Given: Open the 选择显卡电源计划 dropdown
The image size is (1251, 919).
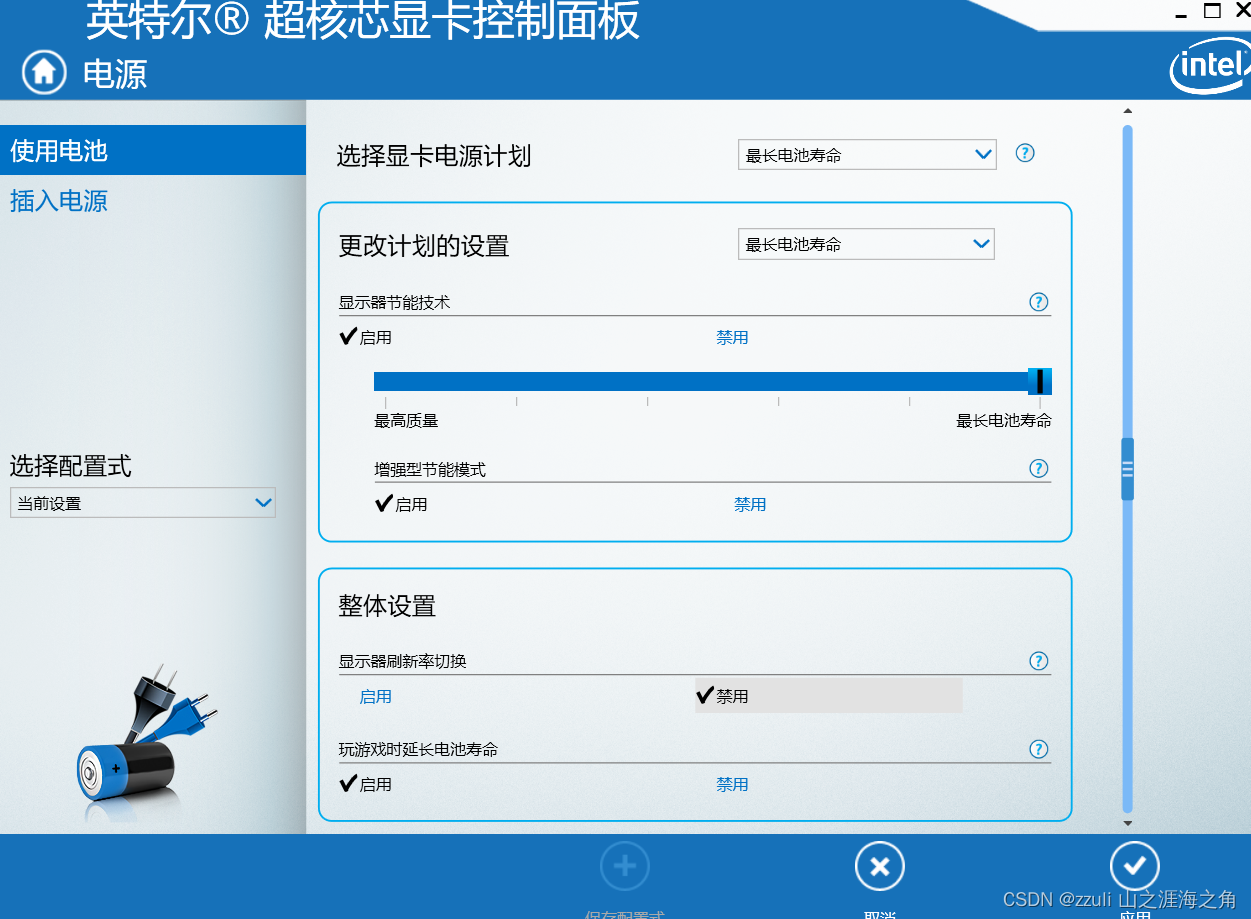Looking at the screenshot, I should click(867, 154).
